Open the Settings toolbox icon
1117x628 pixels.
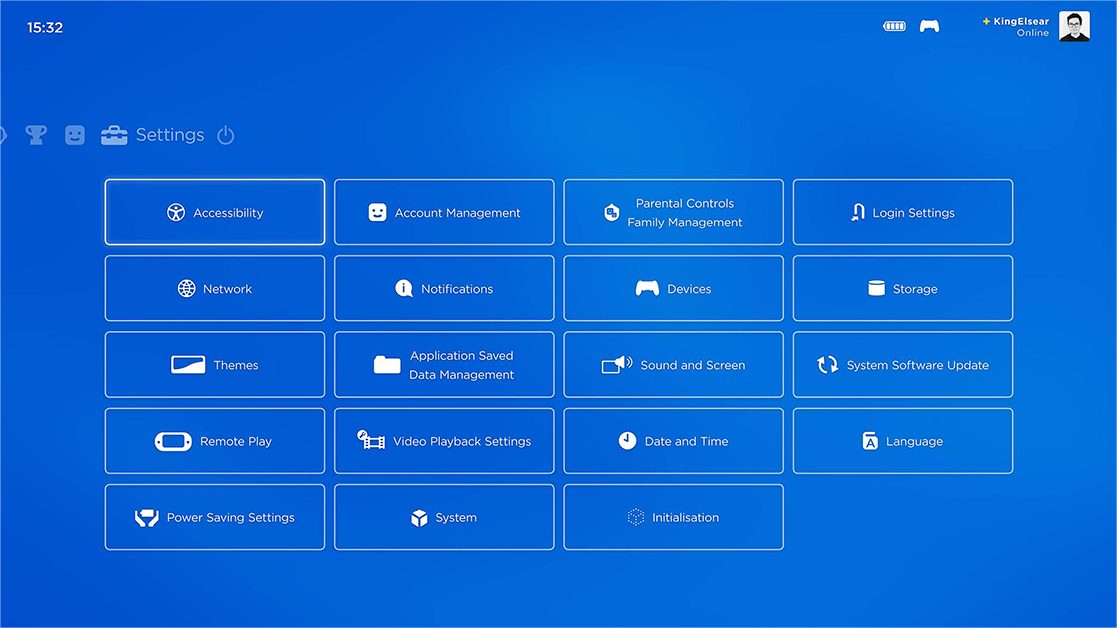[114, 135]
